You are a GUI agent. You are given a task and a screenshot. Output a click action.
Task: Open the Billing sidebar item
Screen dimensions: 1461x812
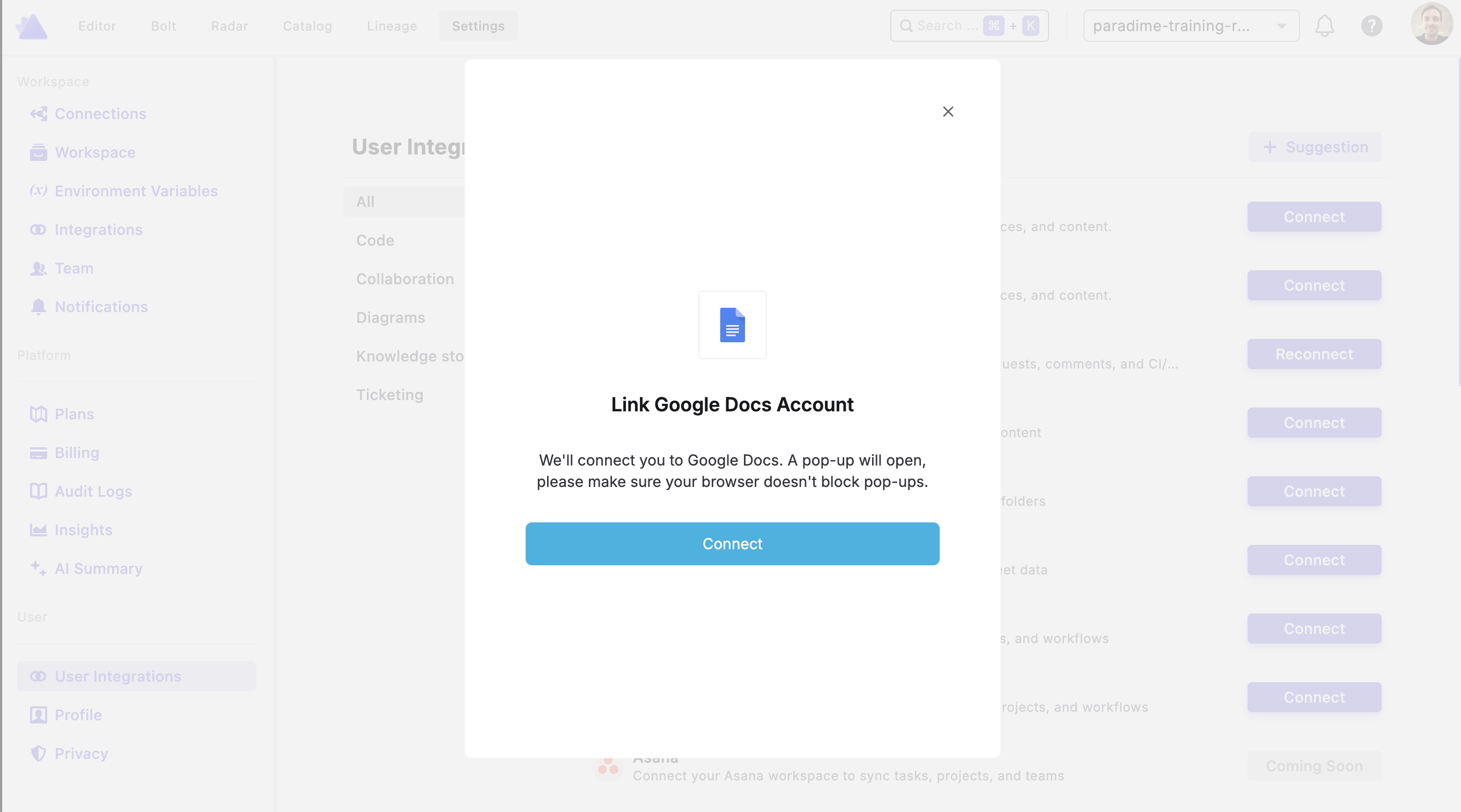click(77, 453)
